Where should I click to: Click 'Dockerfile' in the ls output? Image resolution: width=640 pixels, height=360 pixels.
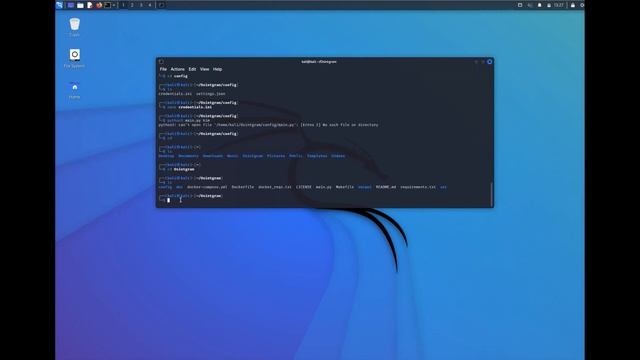(x=243, y=187)
